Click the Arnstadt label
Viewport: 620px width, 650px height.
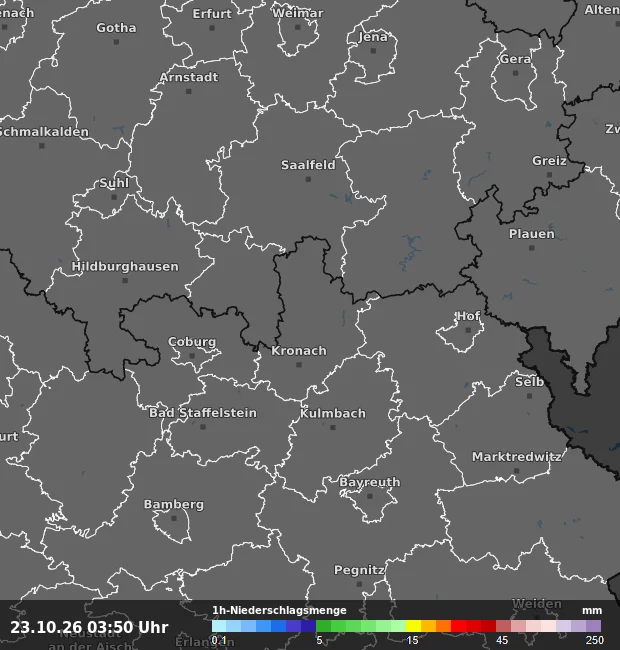pyautogui.click(x=189, y=77)
